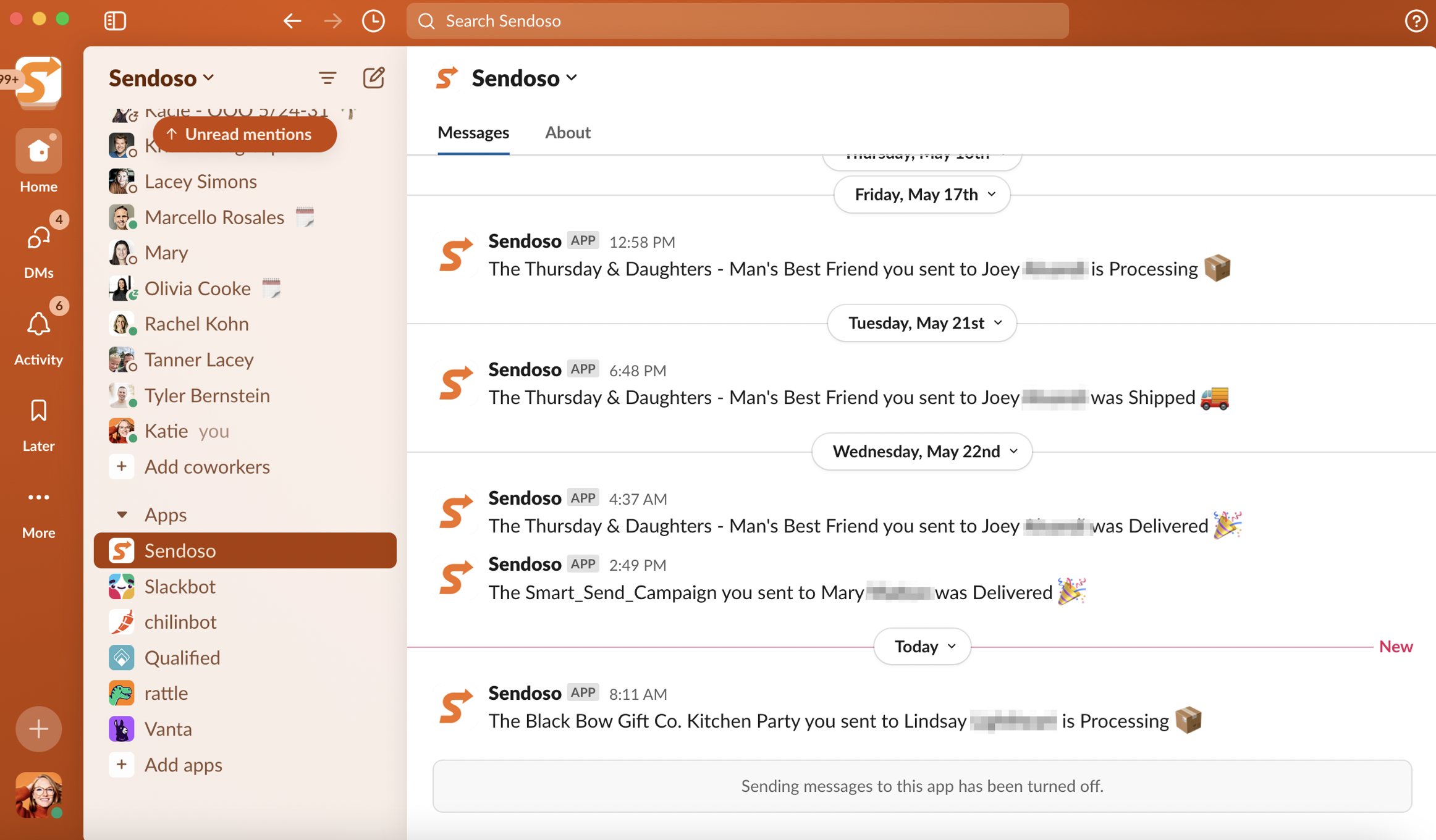Open DM with Rachel Kohn
The height and width of the screenshot is (840, 1436).
click(x=245, y=324)
